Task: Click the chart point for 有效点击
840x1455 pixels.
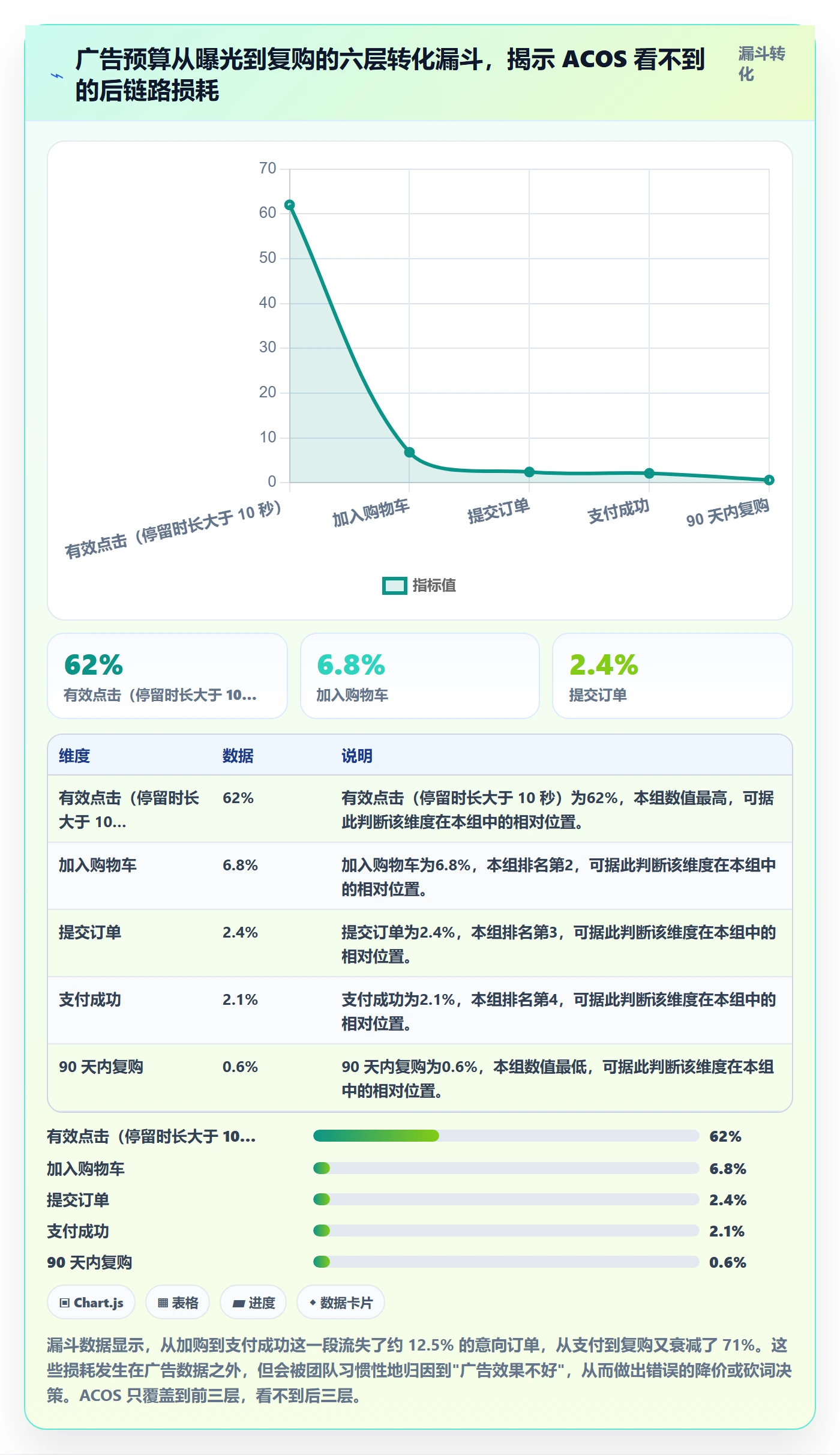Action: tap(289, 205)
